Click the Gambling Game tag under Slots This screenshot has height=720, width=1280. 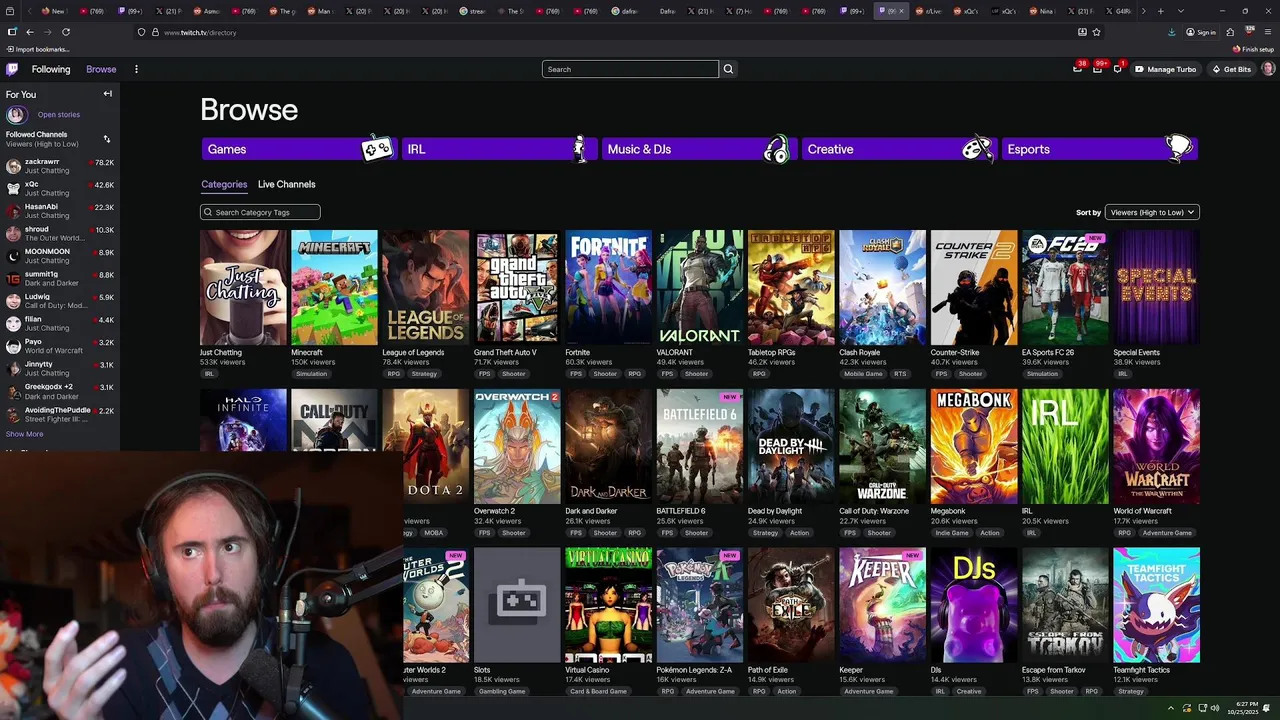[502, 691]
